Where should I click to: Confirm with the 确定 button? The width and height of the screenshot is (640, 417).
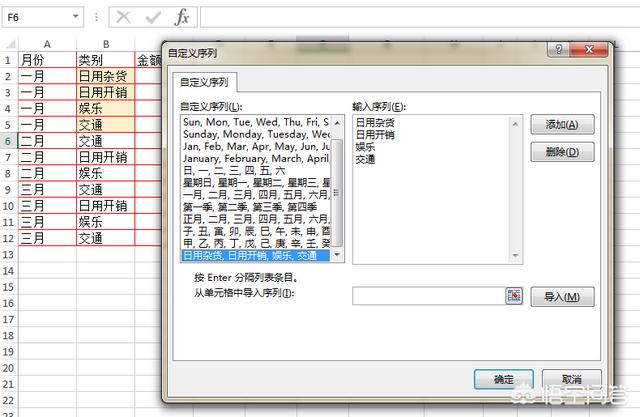tap(504, 379)
